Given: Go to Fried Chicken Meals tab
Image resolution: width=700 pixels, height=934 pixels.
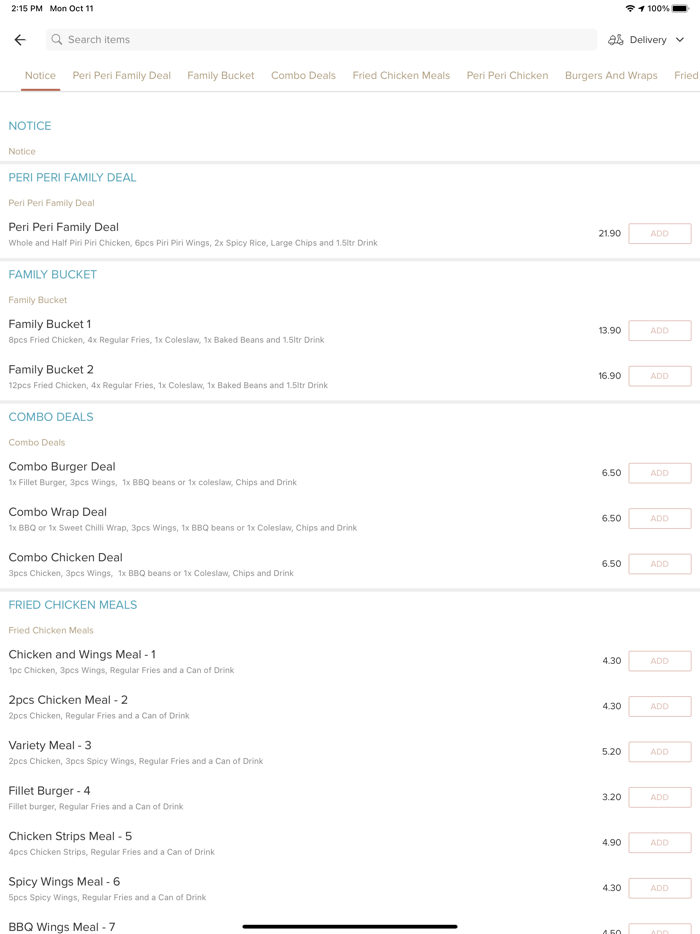Looking at the screenshot, I should [401, 75].
